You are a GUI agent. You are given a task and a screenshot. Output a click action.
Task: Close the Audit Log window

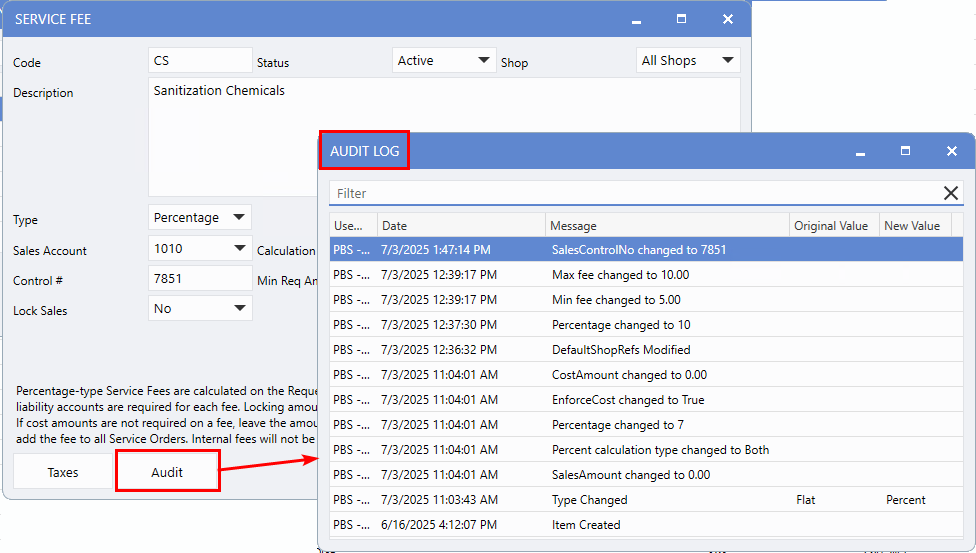click(951, 151)
